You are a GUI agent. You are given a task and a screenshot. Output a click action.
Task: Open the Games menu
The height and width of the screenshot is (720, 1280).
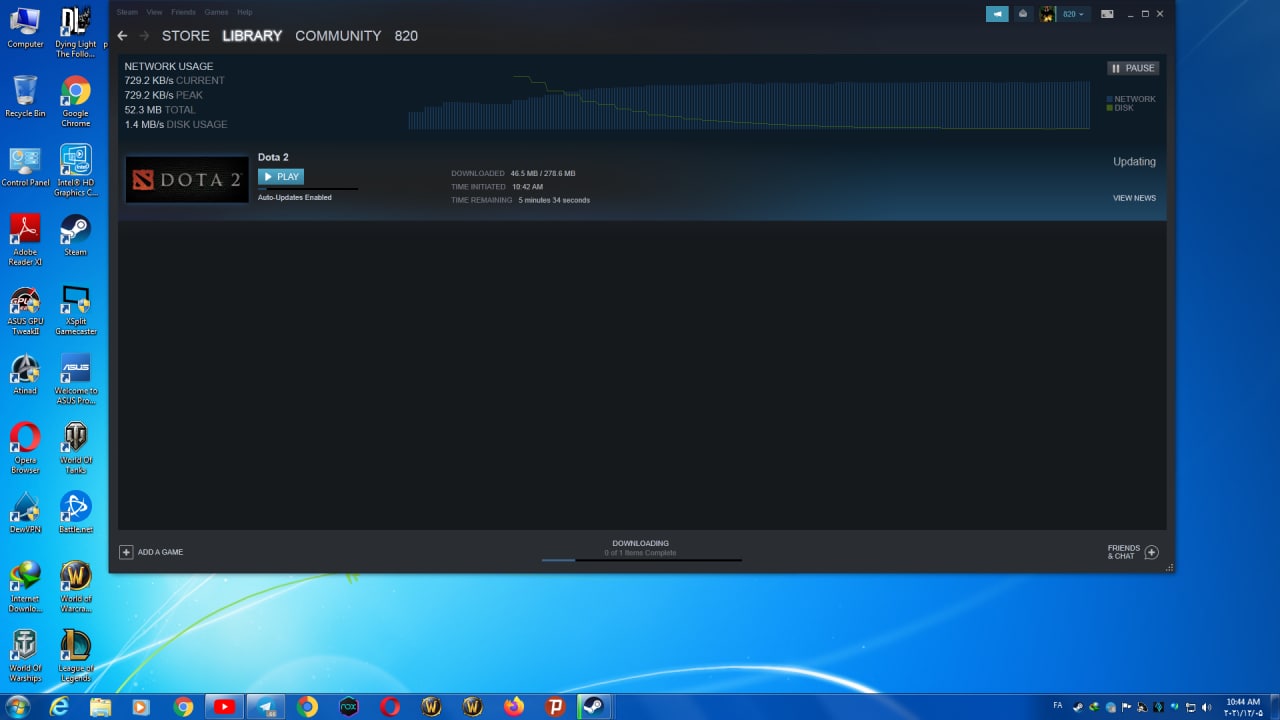pos(216,12)
